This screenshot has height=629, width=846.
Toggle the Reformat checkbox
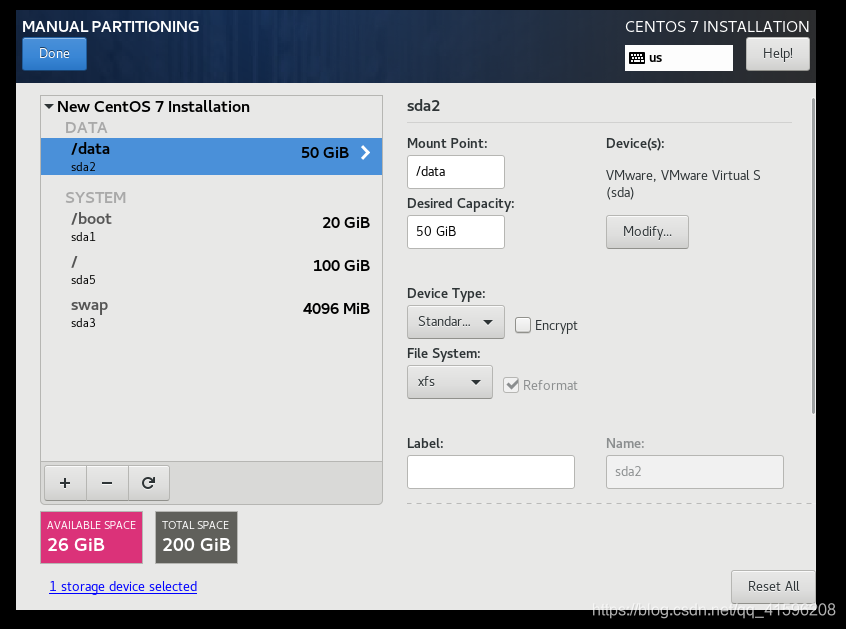tap(510, 385)
